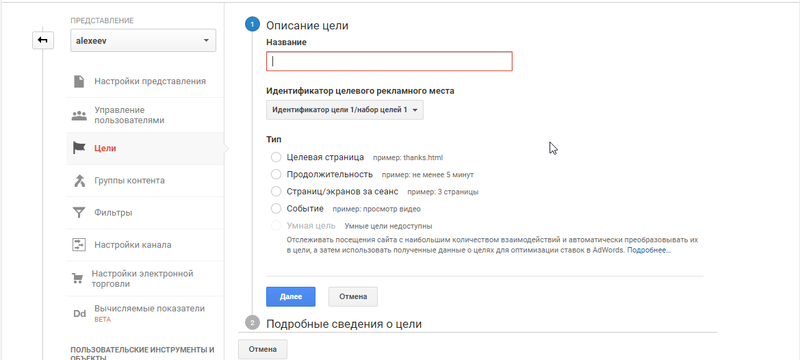
Task: Click the bottom Отмена button
Action: click(x=263, y=349)
